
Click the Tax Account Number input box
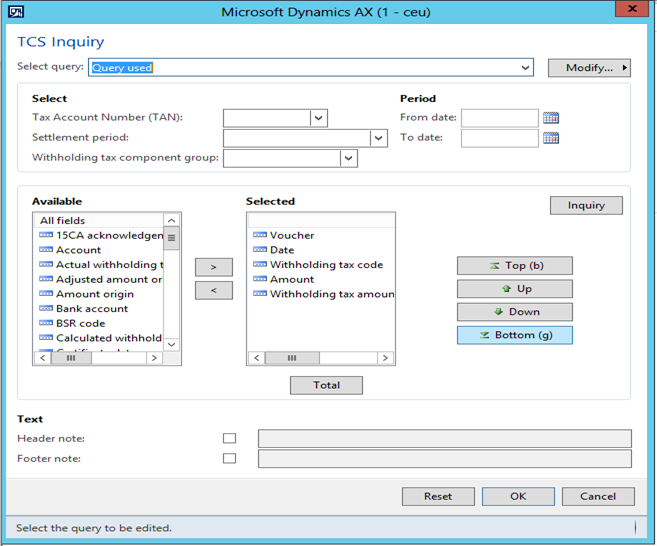point(267,118)
